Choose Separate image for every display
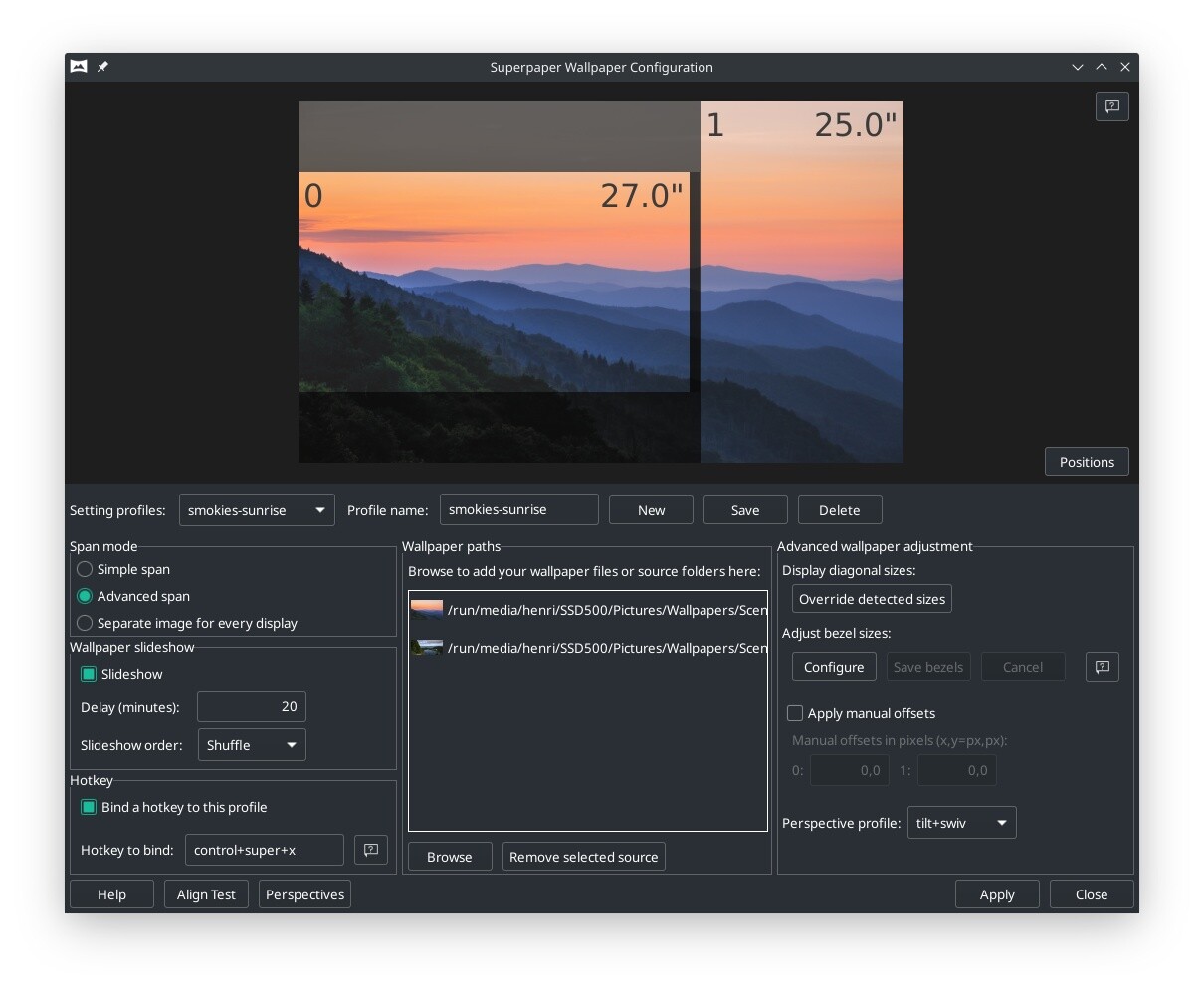The height and width of the screenshot is (990, 1204). coord(85,623)
